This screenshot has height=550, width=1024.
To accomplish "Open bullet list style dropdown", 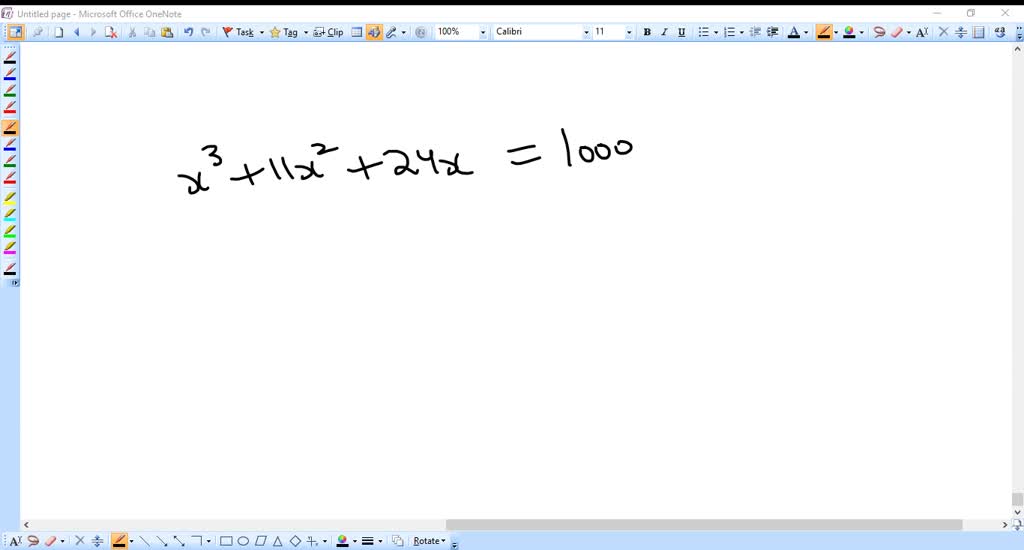I will tap(716, 32).
